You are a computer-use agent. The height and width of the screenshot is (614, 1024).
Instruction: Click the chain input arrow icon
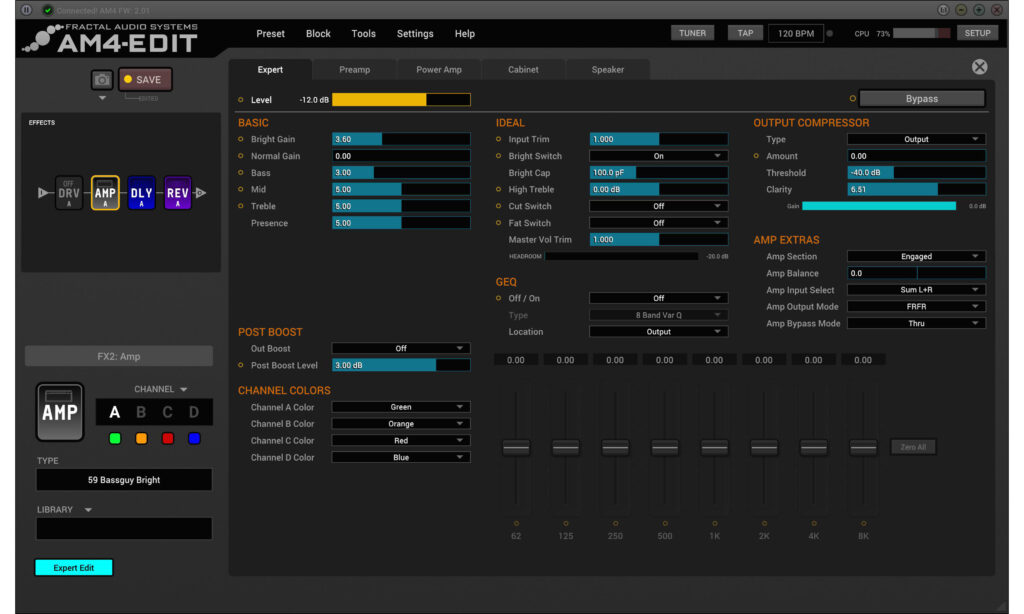click(42, 193)
